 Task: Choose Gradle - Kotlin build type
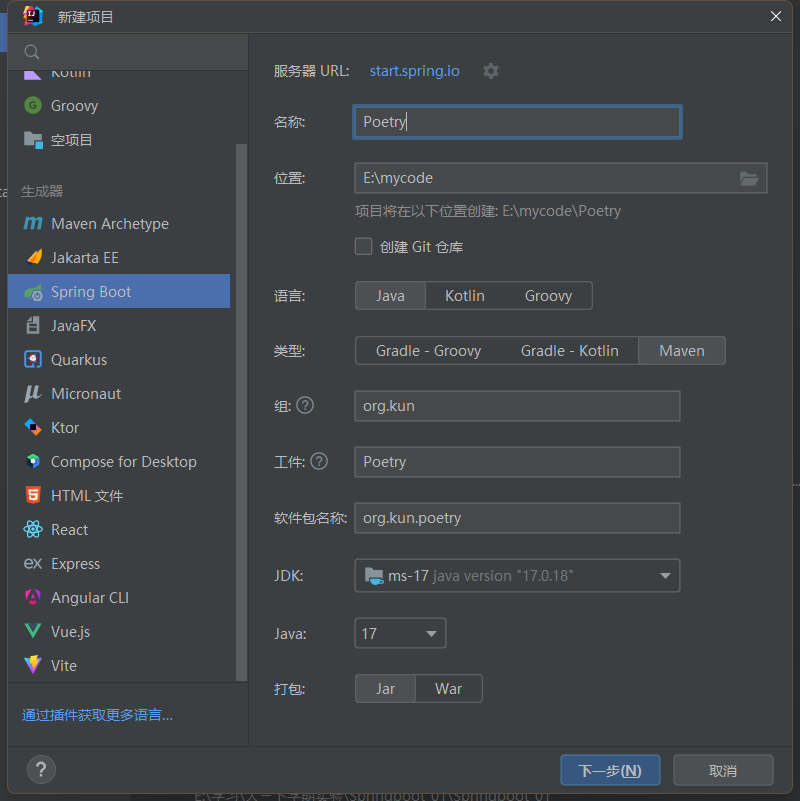coord(570,351)
